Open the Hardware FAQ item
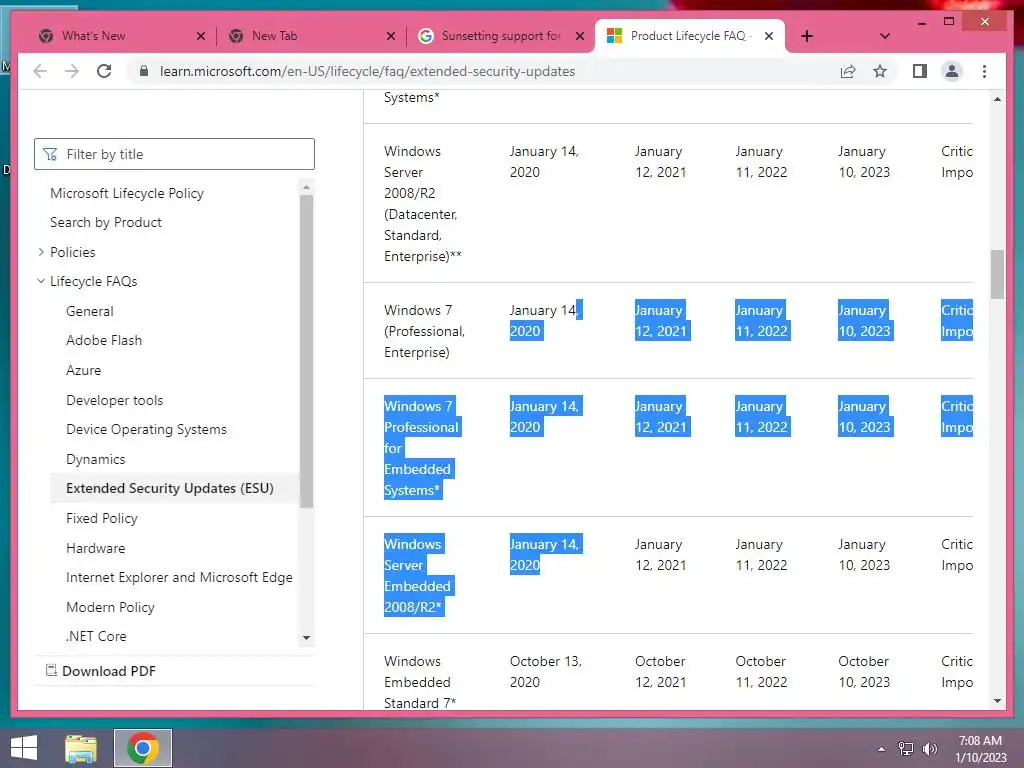Image resolution: width=1024 pixels, height=768 pixels. click(95, 548)
